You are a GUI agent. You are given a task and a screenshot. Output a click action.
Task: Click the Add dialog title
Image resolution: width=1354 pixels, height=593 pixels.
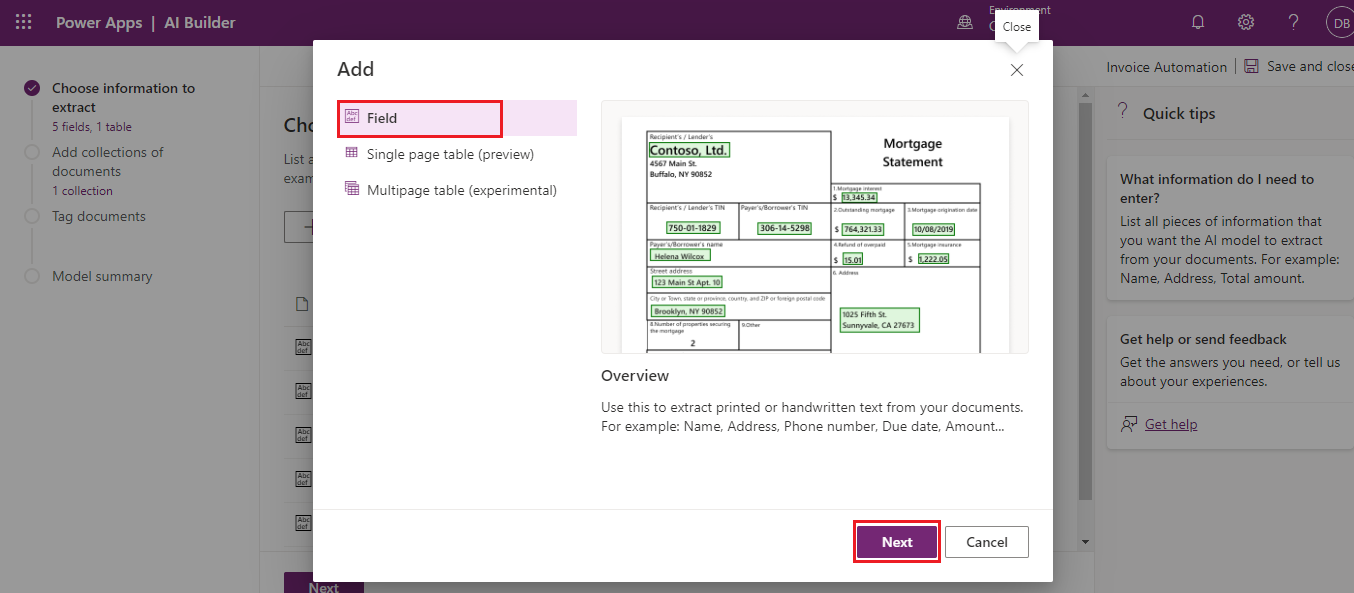[x=355, y=69]
